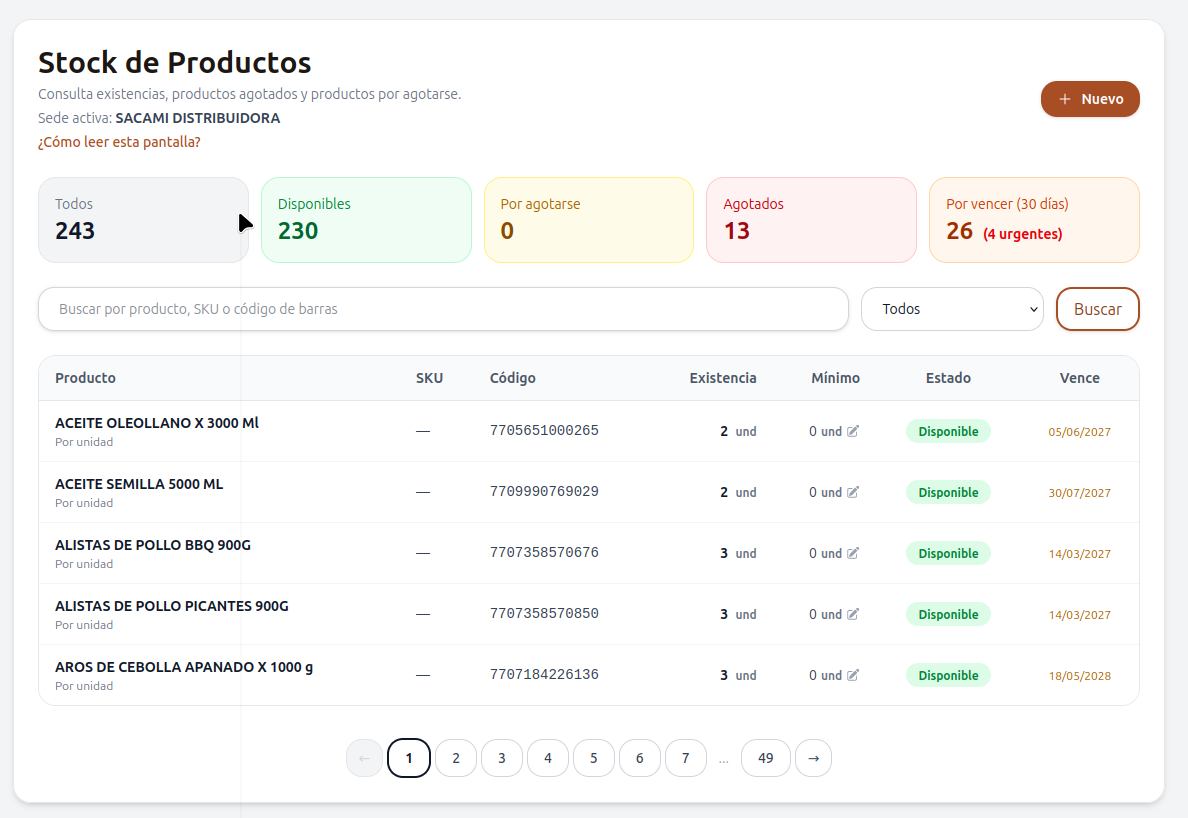Go to page 2
The image size is (1188, 818).
(x=456, y=758)
